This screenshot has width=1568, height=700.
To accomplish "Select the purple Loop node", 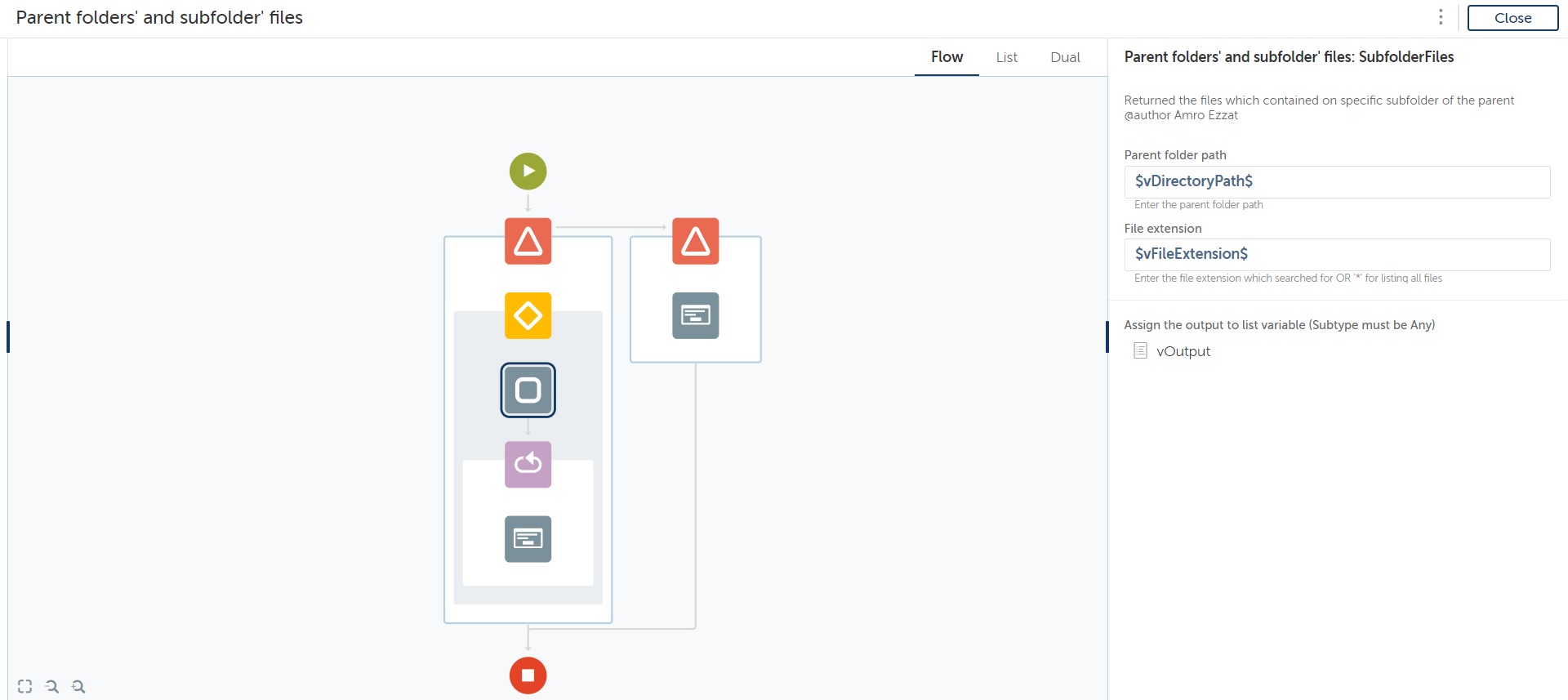I will pyautogui.click(x=528, y=464).
